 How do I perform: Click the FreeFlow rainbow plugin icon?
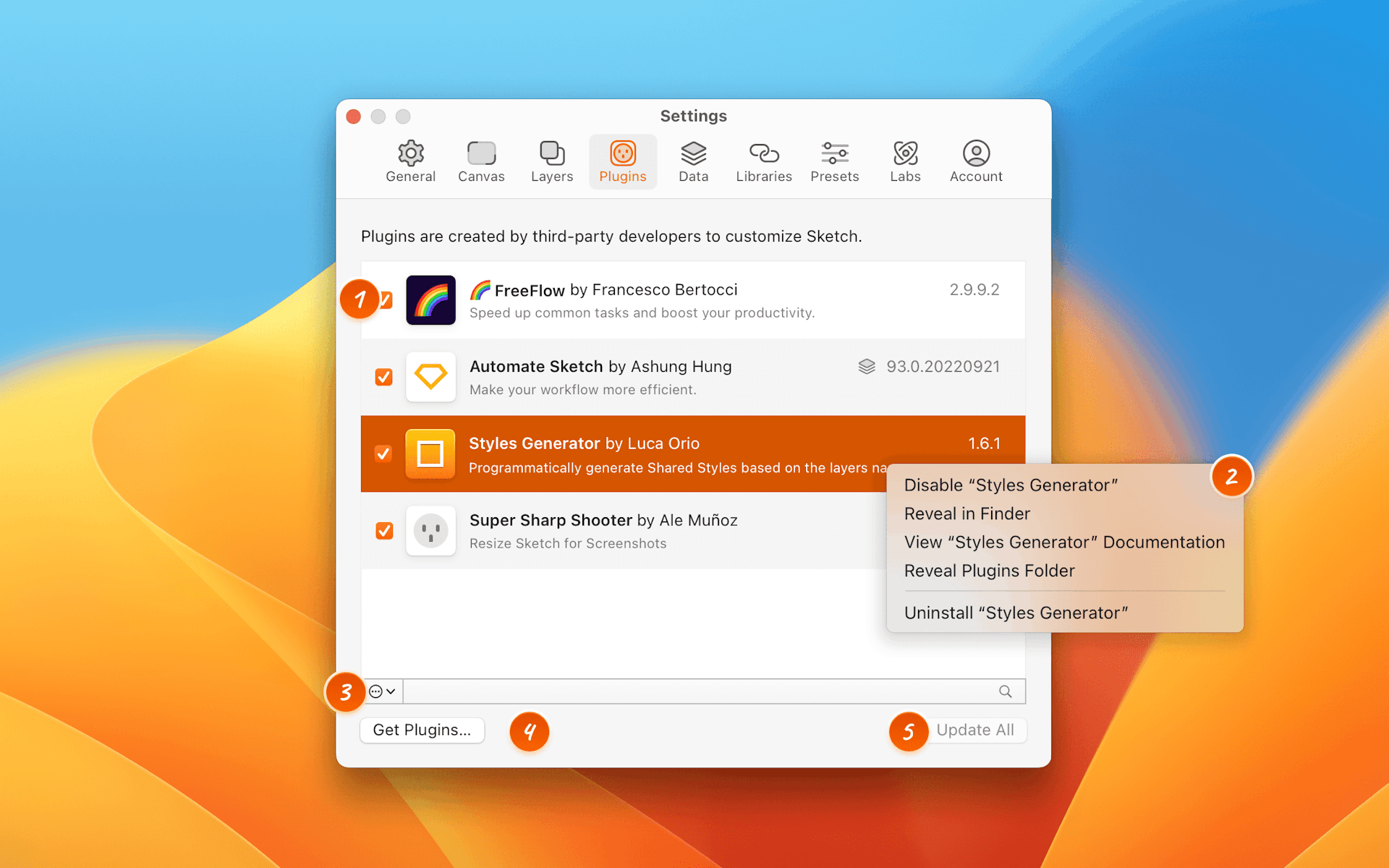click(430, 300)
